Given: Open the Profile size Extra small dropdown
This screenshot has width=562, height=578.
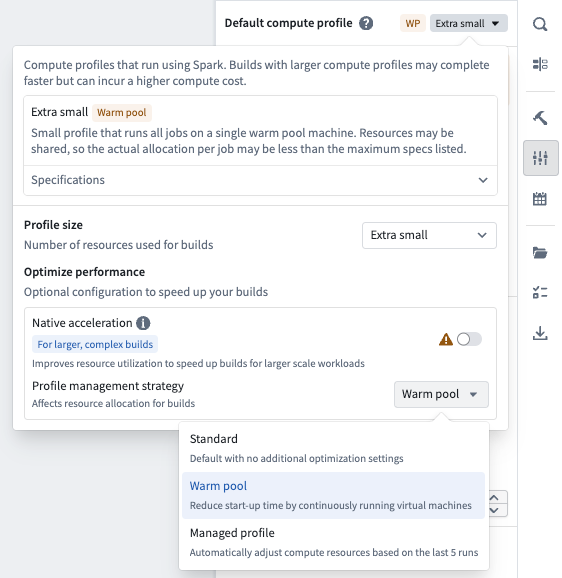Looking at the screenshot, I should (429, 235).
